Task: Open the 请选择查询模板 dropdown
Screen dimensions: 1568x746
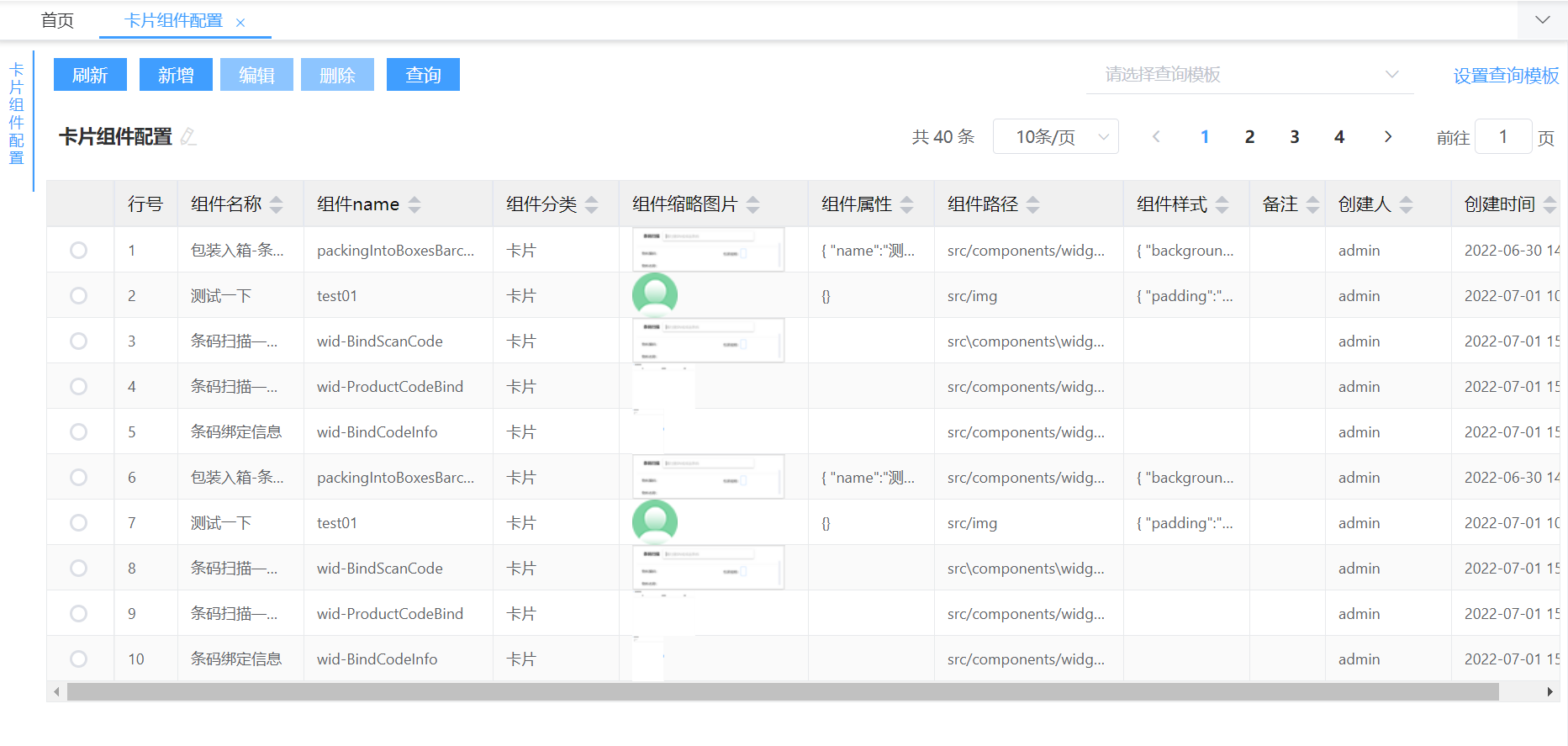Action: coord(1249,75)
